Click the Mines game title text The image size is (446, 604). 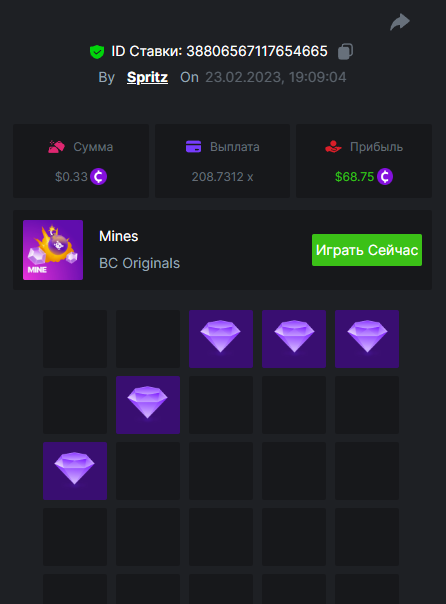click(119, 236)
